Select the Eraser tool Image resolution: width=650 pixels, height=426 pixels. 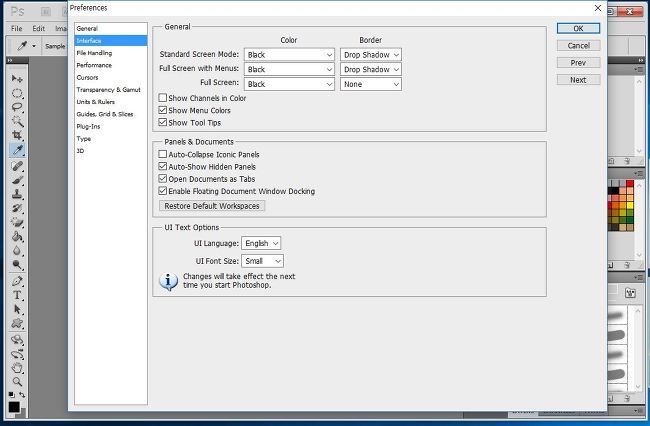pos(17,222)
